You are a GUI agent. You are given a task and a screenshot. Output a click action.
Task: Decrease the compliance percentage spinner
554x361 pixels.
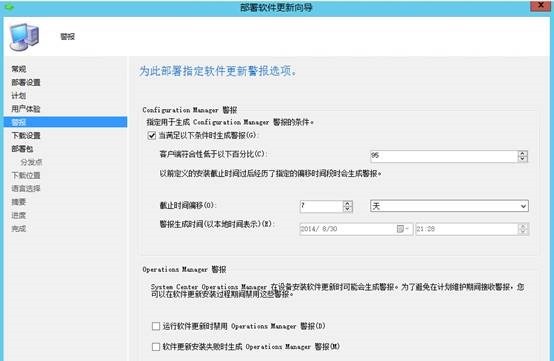pos(523,159)
